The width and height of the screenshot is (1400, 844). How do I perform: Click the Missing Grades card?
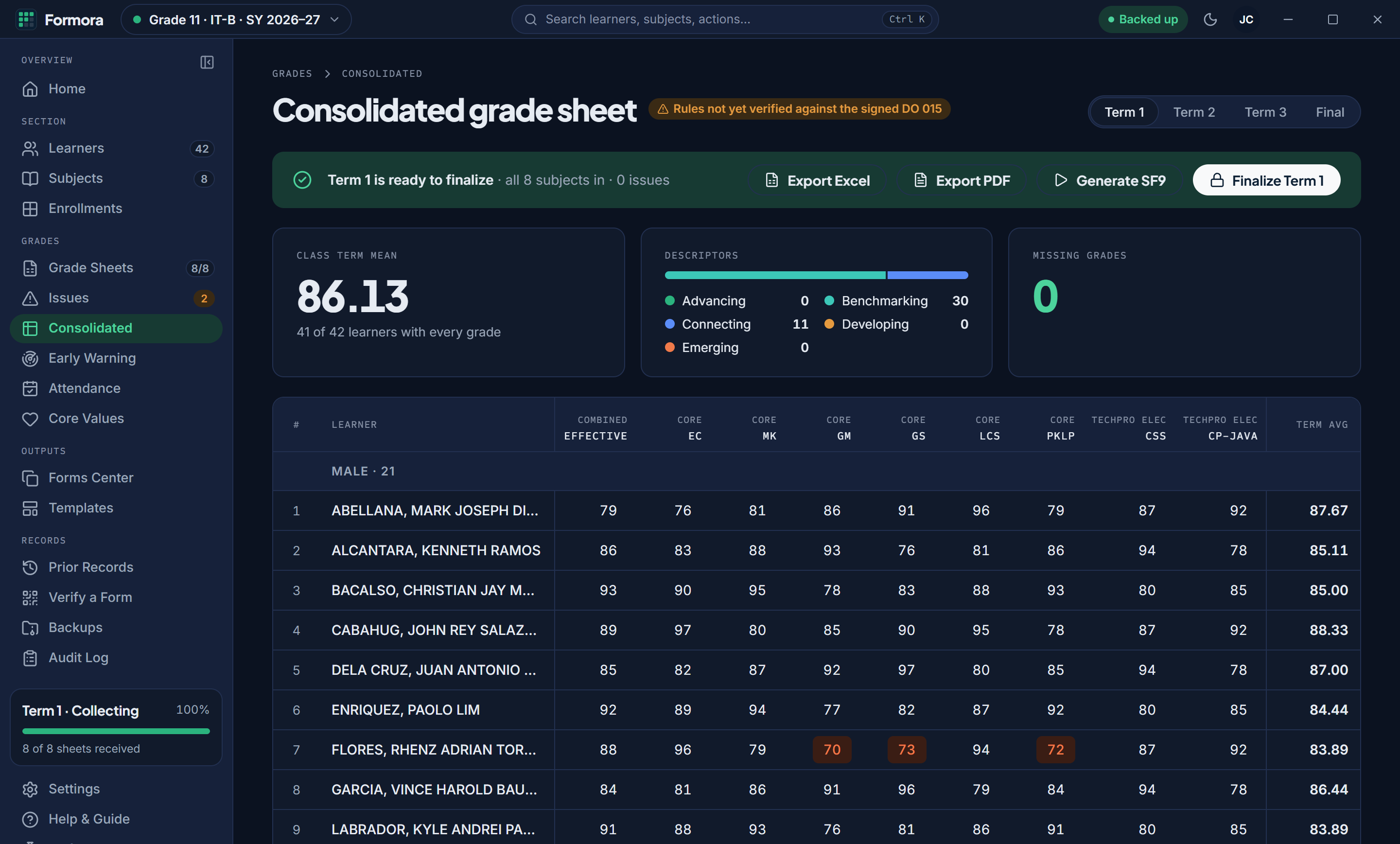click(1184, 302)
